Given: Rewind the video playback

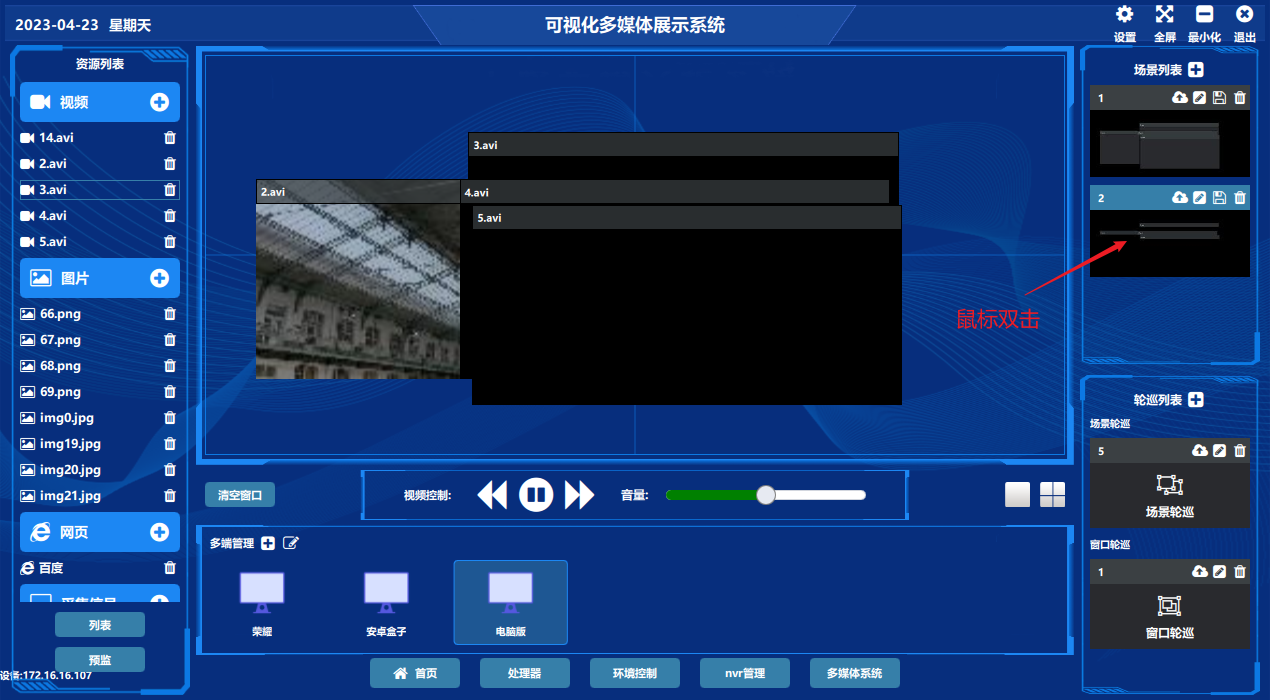Looking at the screenshot, I should point(492,495).
